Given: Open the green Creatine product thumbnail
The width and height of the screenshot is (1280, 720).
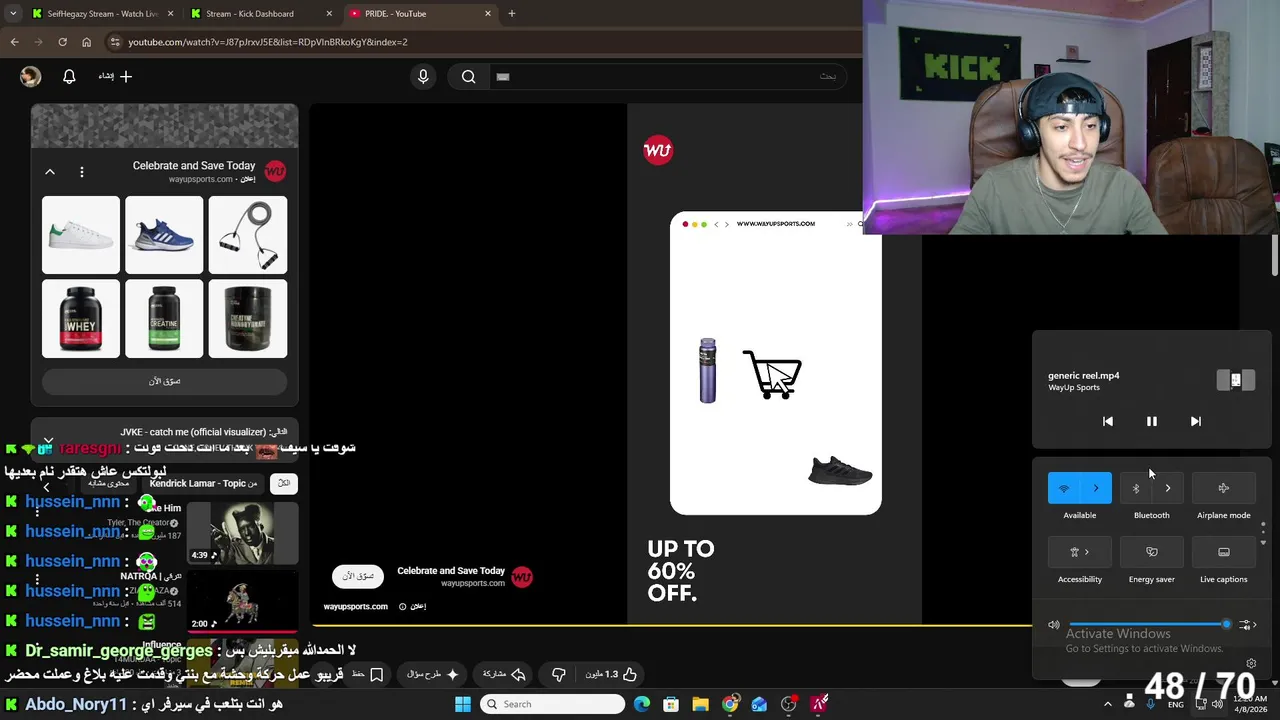Looking at the screenshot, I should tap(164, 318).
